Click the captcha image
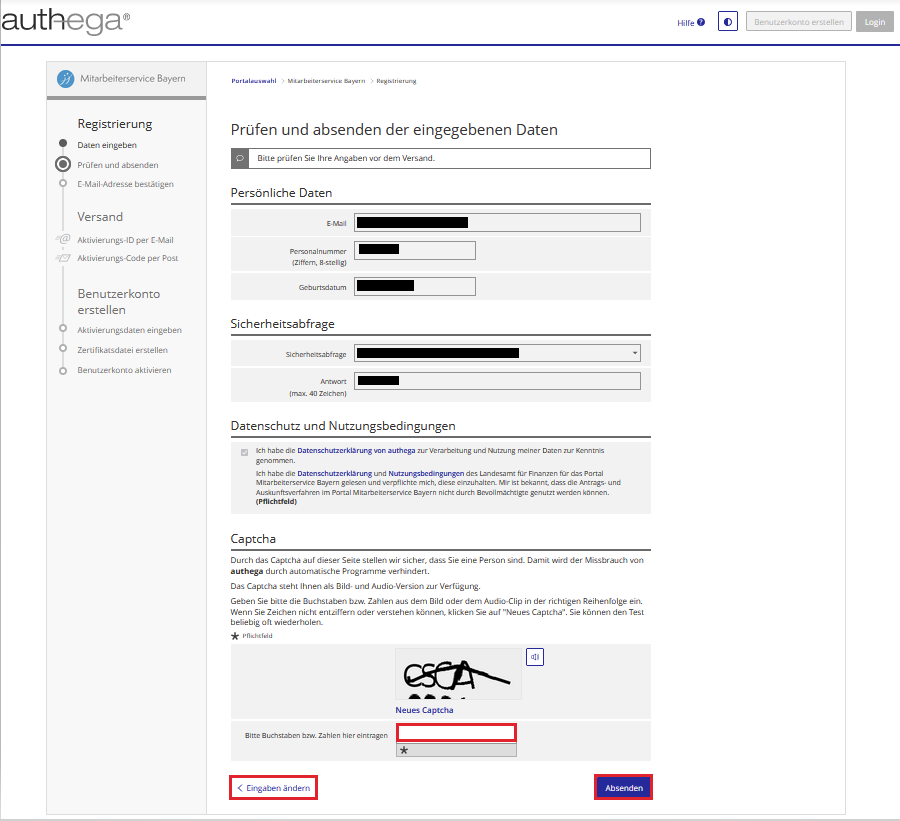Viewport: 900px width, 821px height. pos(457,673)
